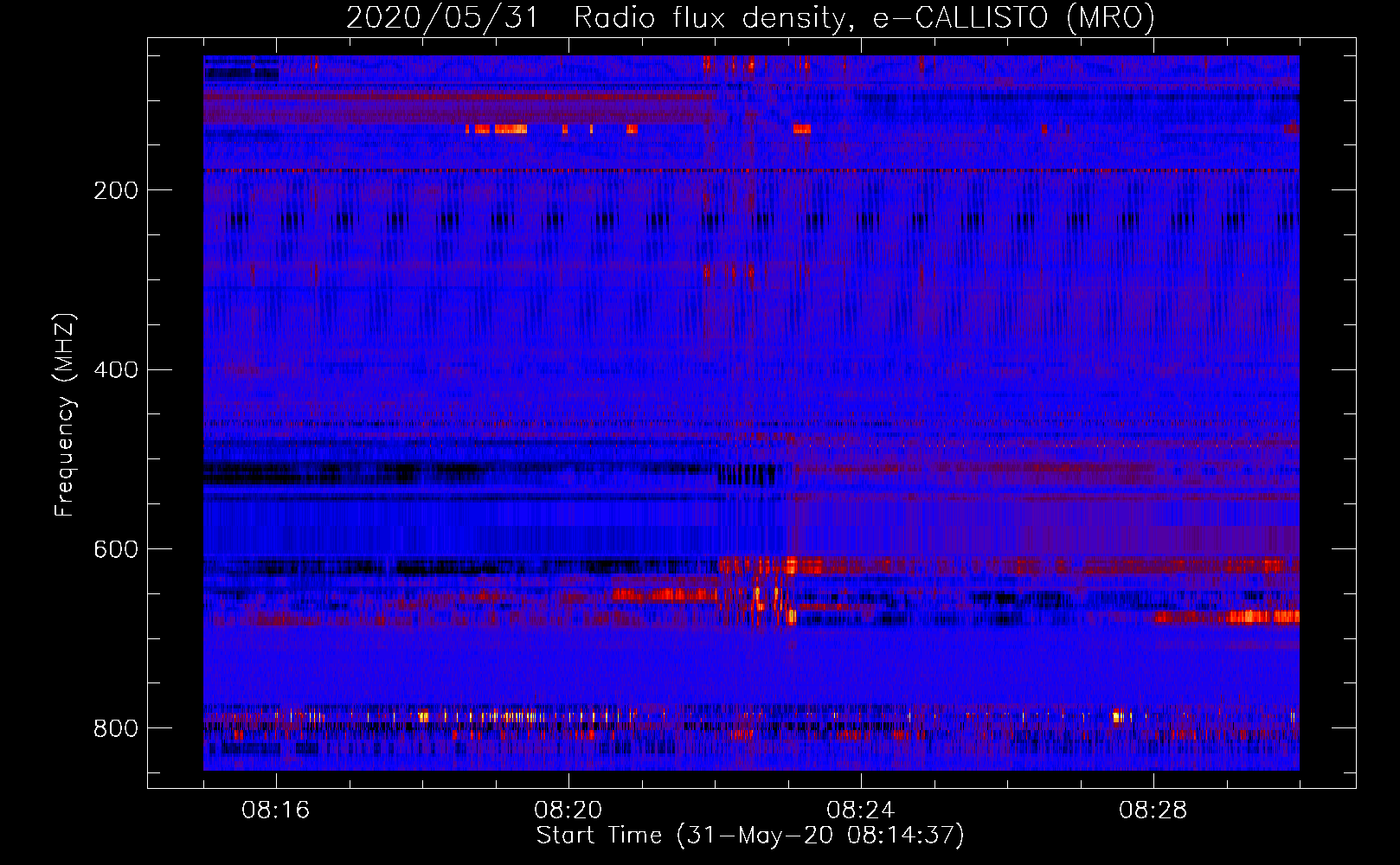Click the 08:28 time tick label
Viewport: 1400px width, 865px height.
click(1153, 811)
